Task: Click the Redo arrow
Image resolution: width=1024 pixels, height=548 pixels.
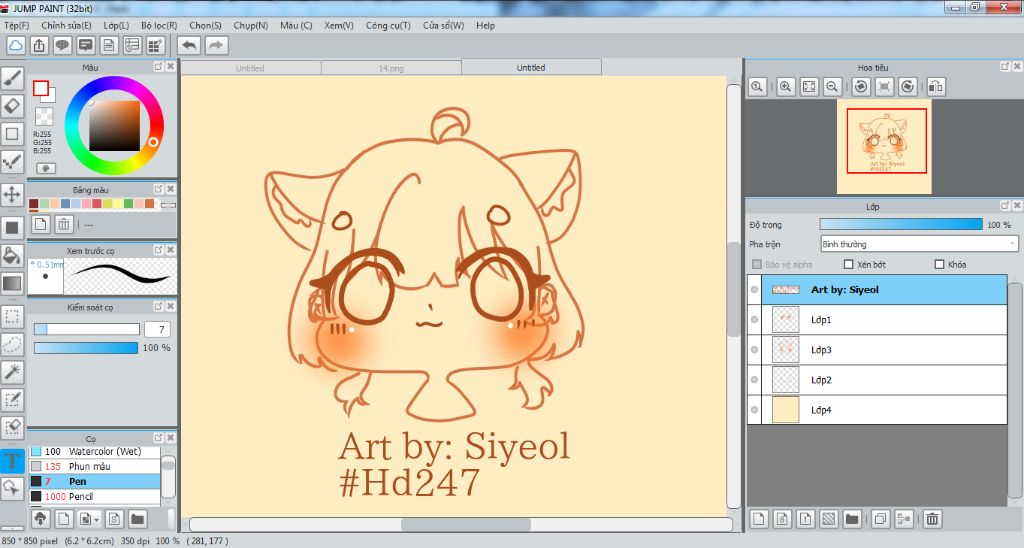Action: point(216,46)
